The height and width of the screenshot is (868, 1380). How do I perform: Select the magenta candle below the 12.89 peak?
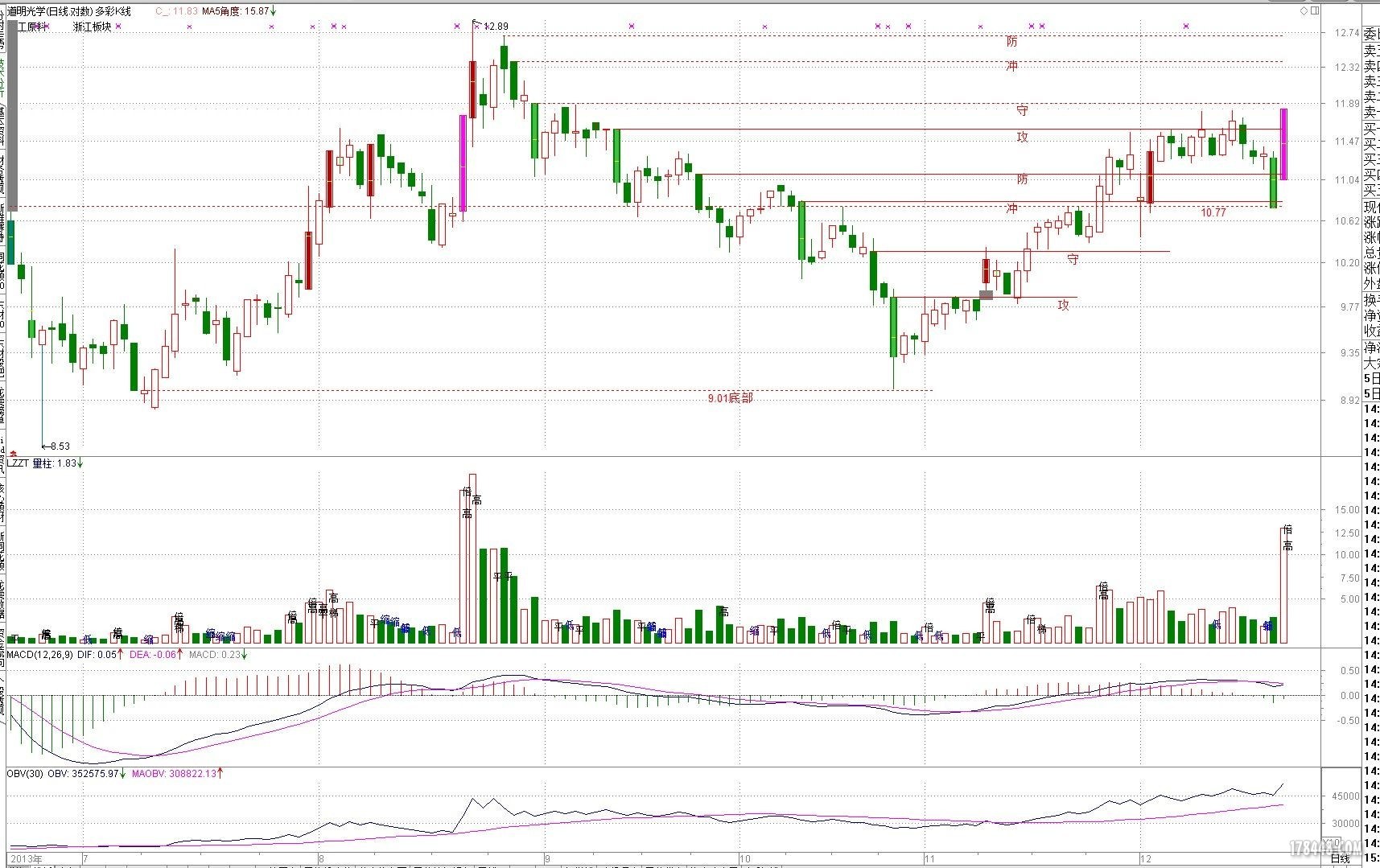[x=463, y=163]
